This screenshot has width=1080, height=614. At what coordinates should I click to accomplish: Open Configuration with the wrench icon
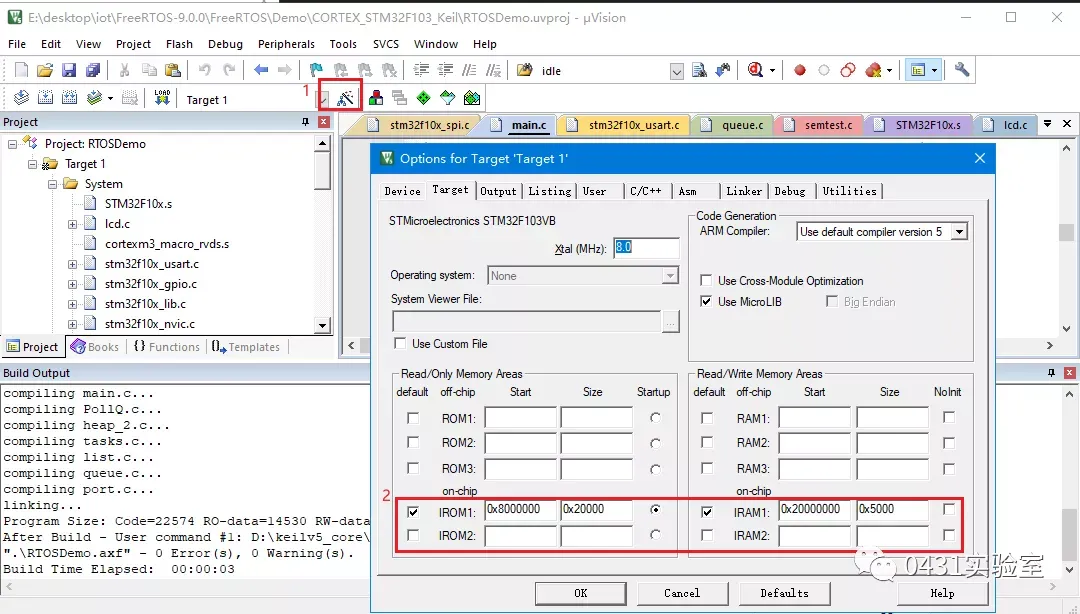coord(962,70)
